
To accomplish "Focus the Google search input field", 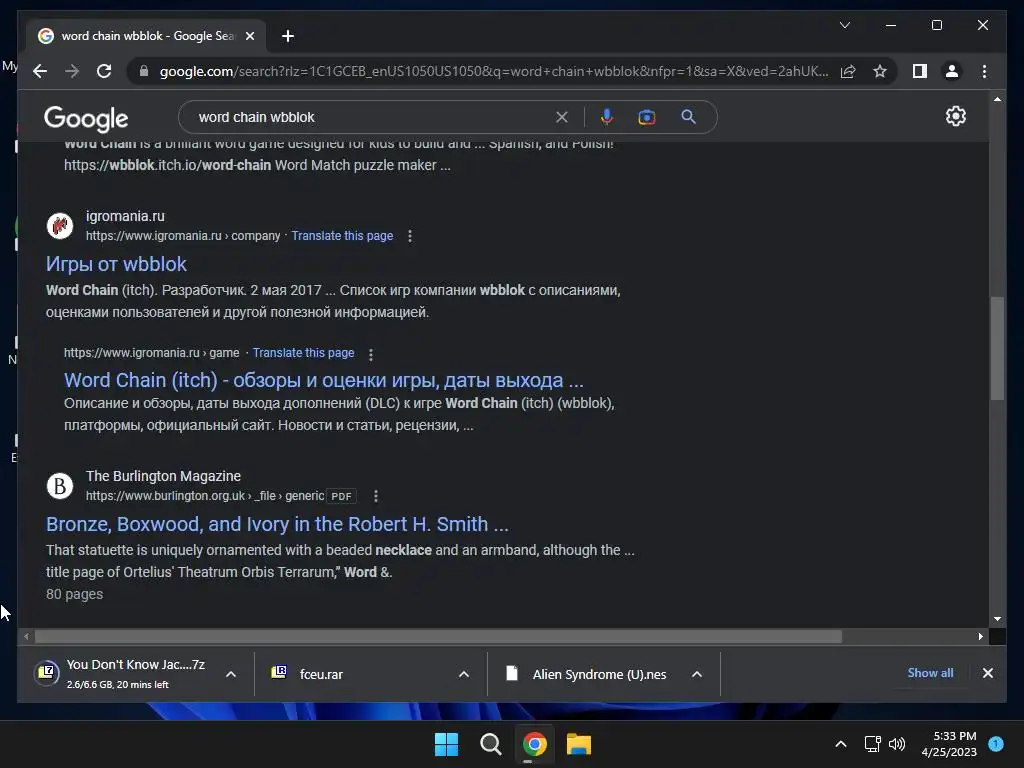I will pyautogui.click(x=372, y=117).
